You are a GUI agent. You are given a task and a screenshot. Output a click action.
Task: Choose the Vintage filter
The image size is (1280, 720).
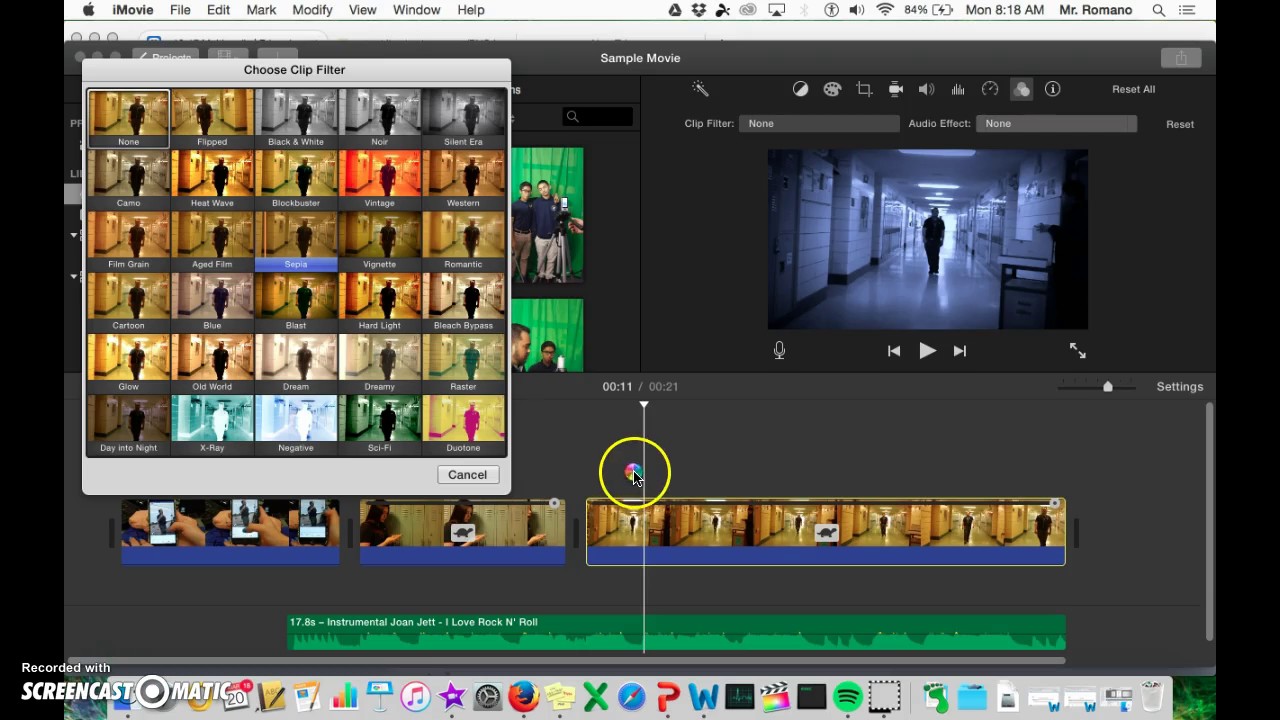pyautogui.click(x=379, y=180)
